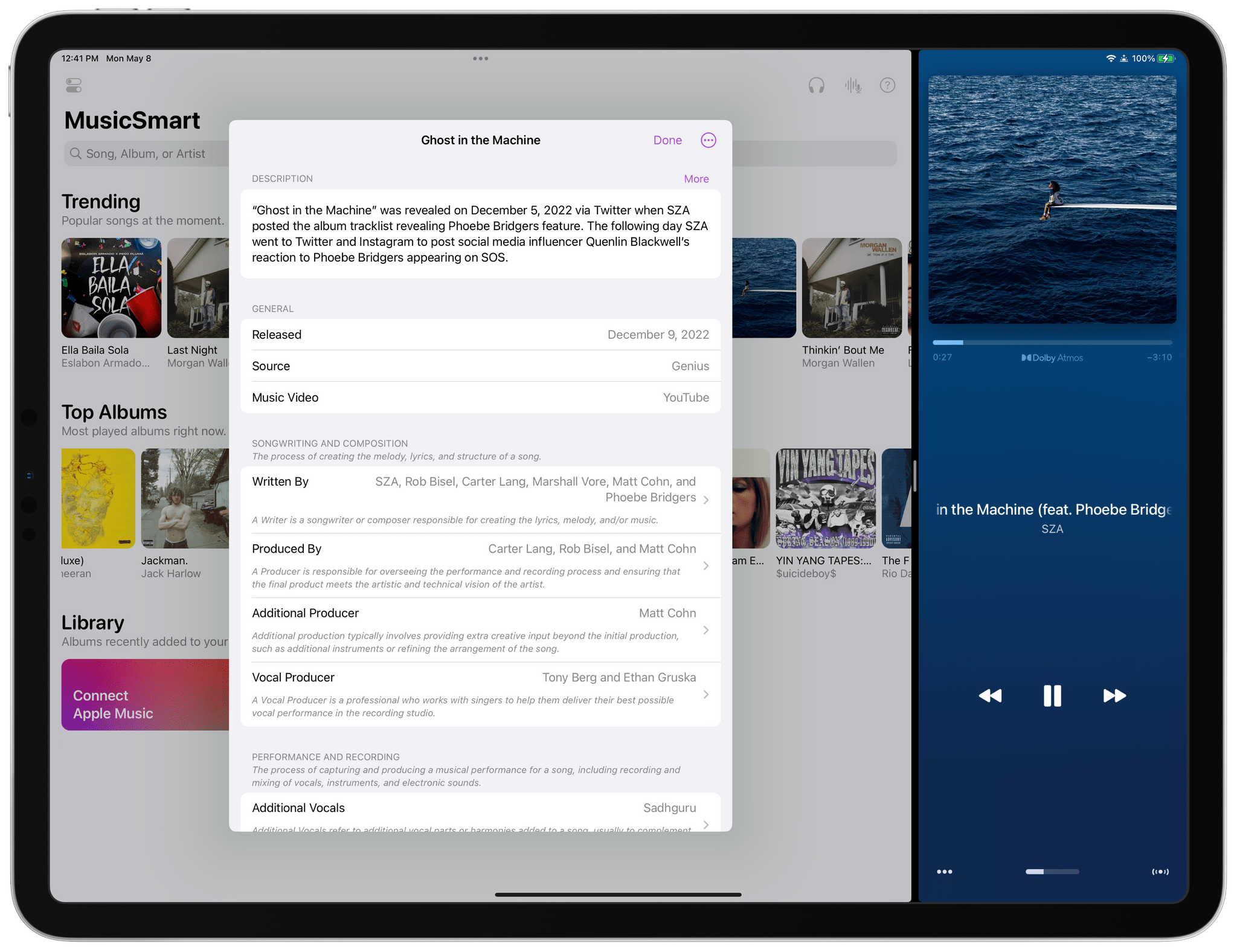Click the help question mark icon

tap(888, 84)
